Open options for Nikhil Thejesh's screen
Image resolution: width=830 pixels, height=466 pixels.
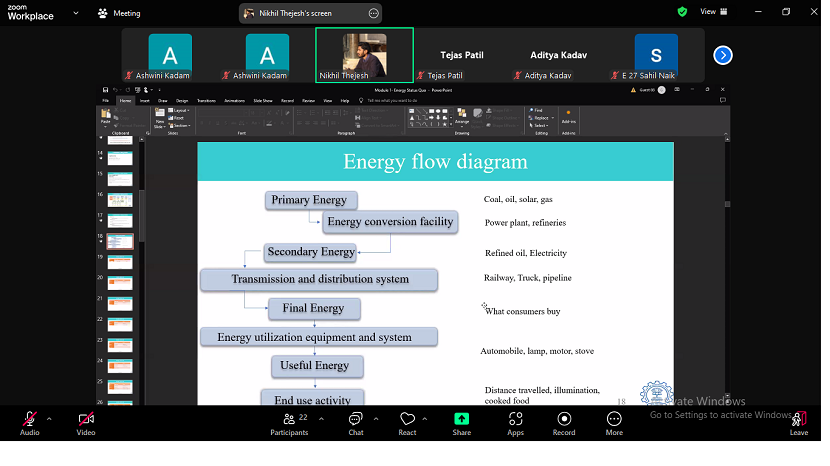[x=373, y=13]
